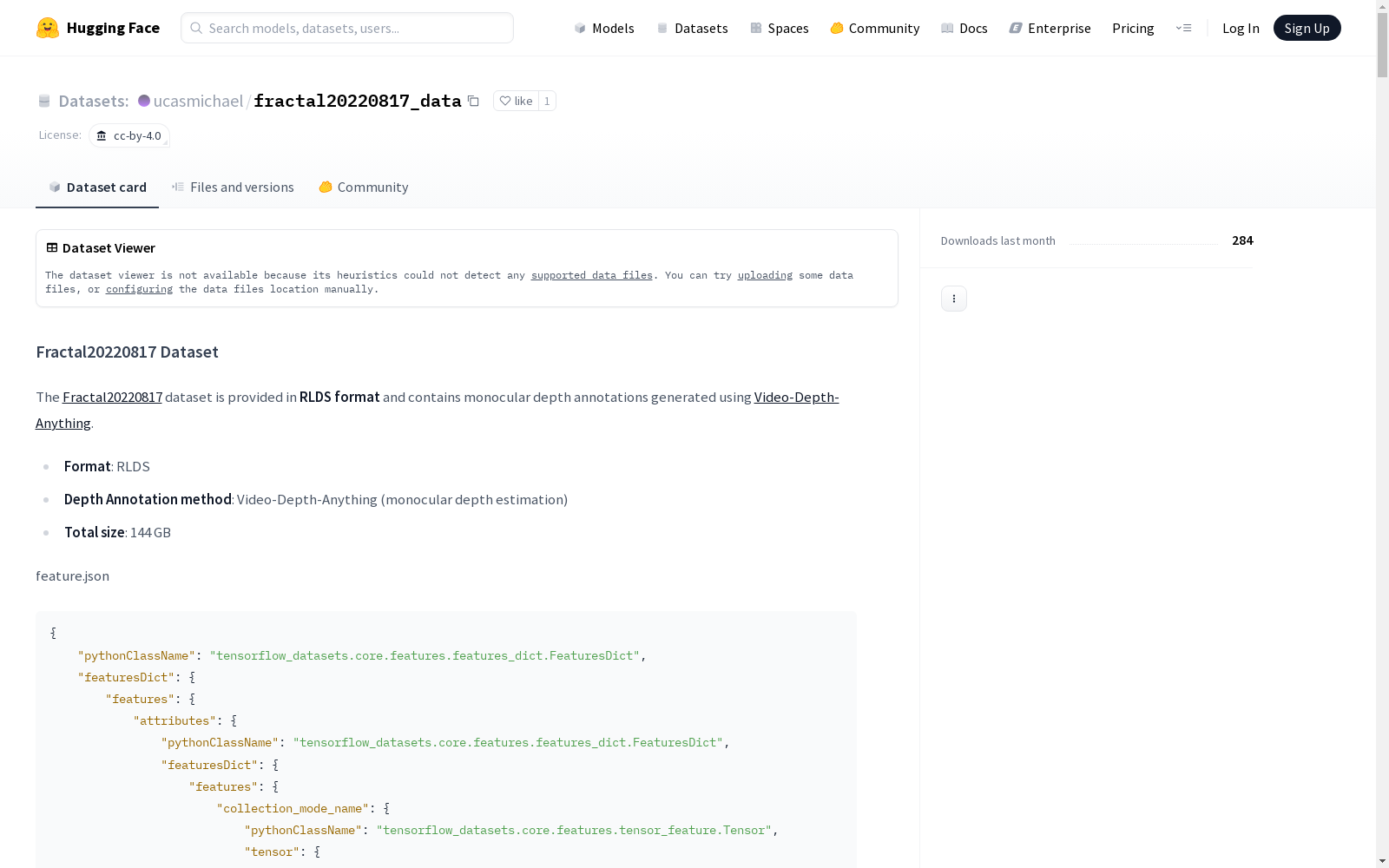Open the three-dot options menu in sidebar
Viewport: 1389px width, 868px height.
click(954, 299)
